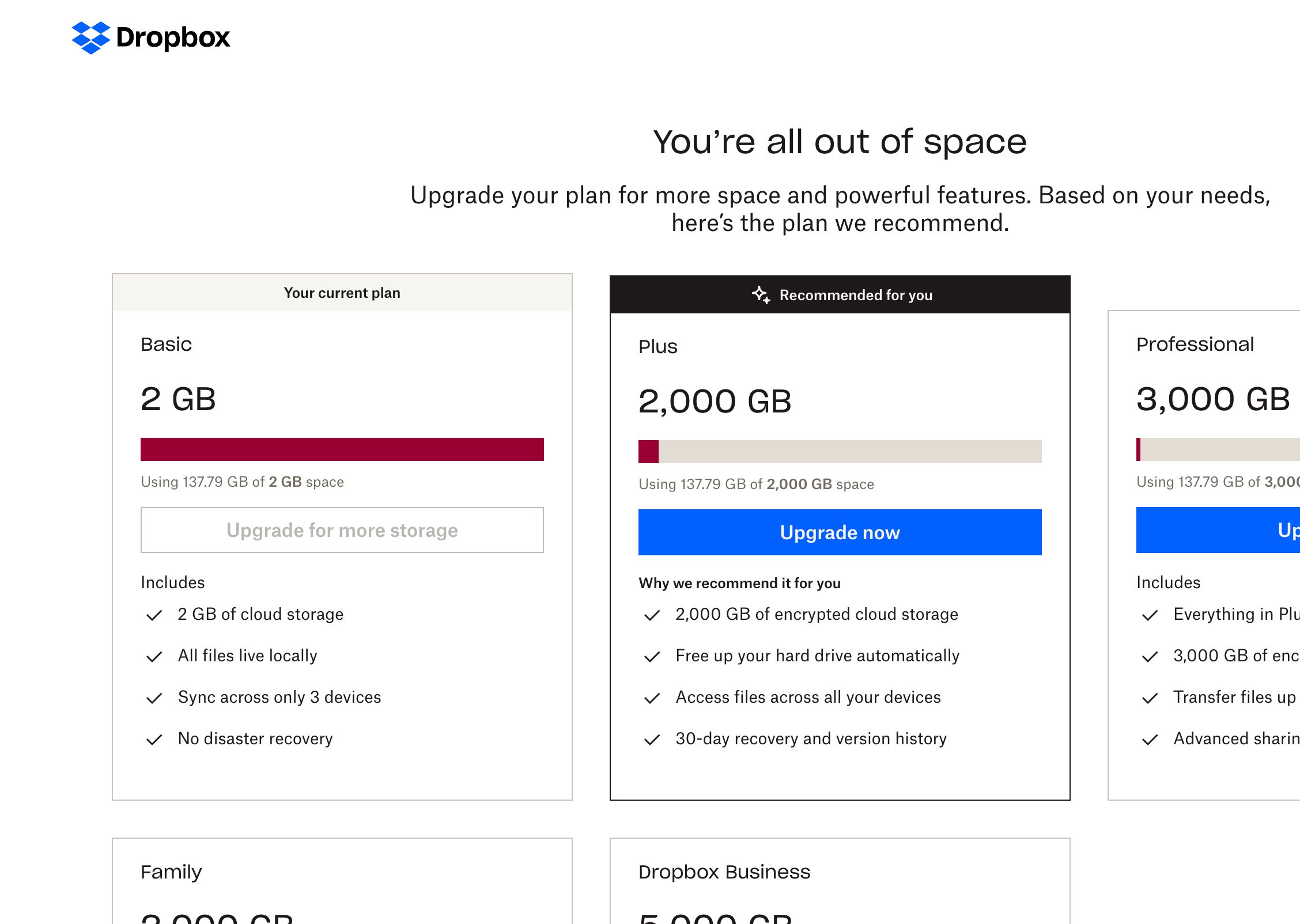Screen dimensions: 1300x924
Task: Click Free up your hard drive automatically text
Action: pyautogui.click(x=818, y=656)
